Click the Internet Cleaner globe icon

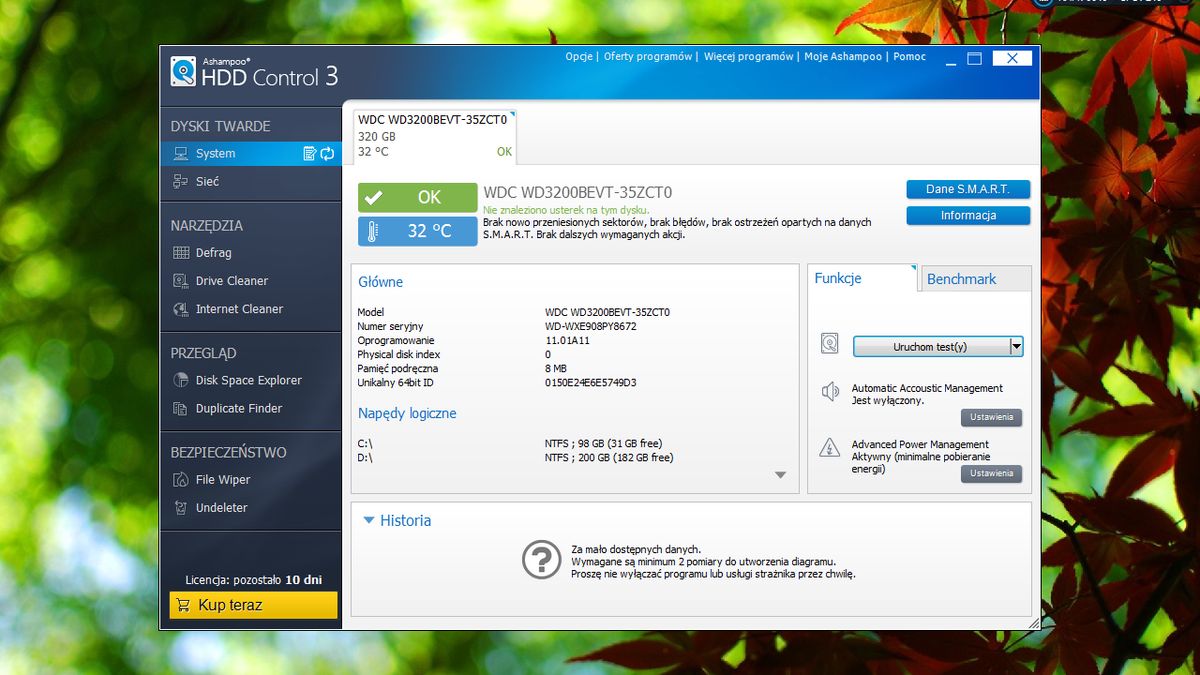click(181, 309)
